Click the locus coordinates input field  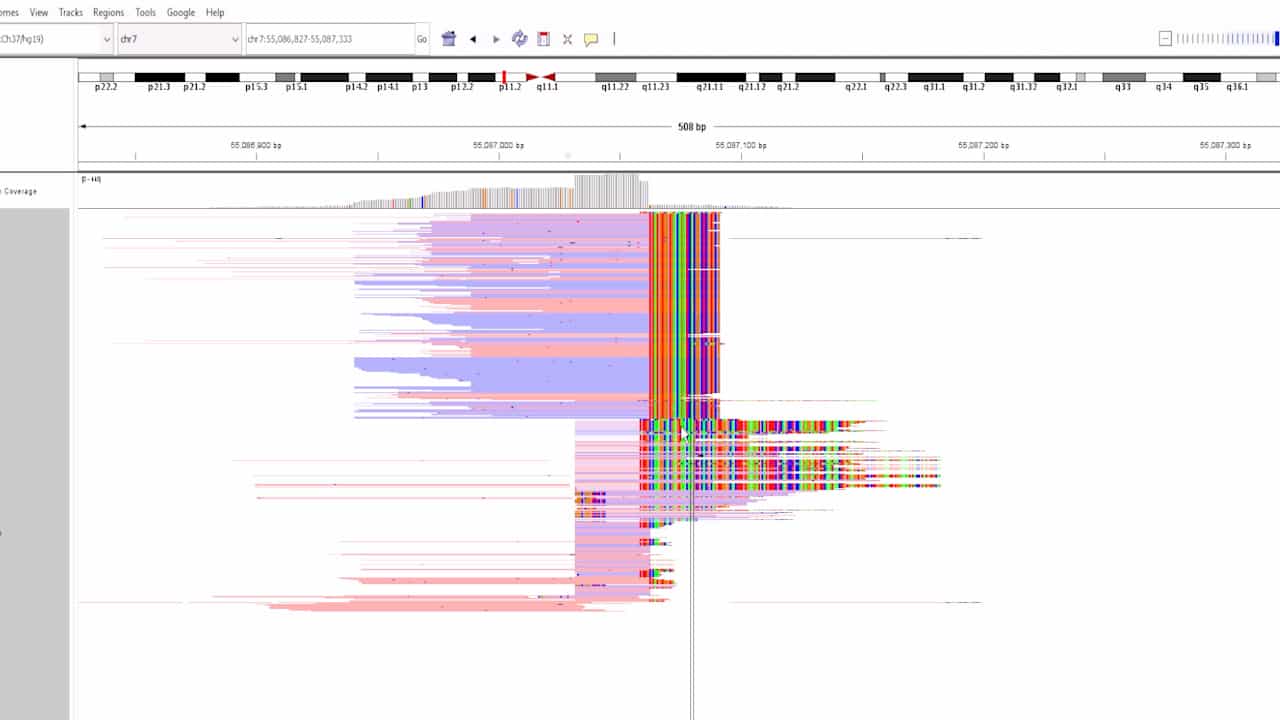[x=329, y=39]
